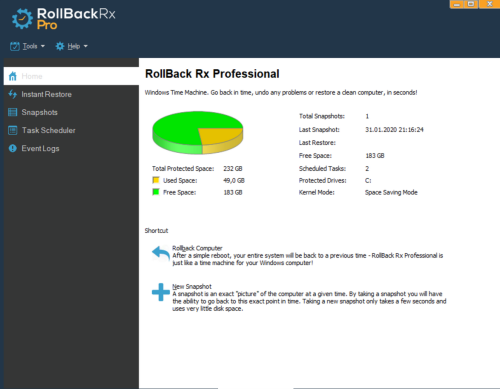Close the RollBack Rx window
Screen dimensions: 500x389
(x=489, y=4)
